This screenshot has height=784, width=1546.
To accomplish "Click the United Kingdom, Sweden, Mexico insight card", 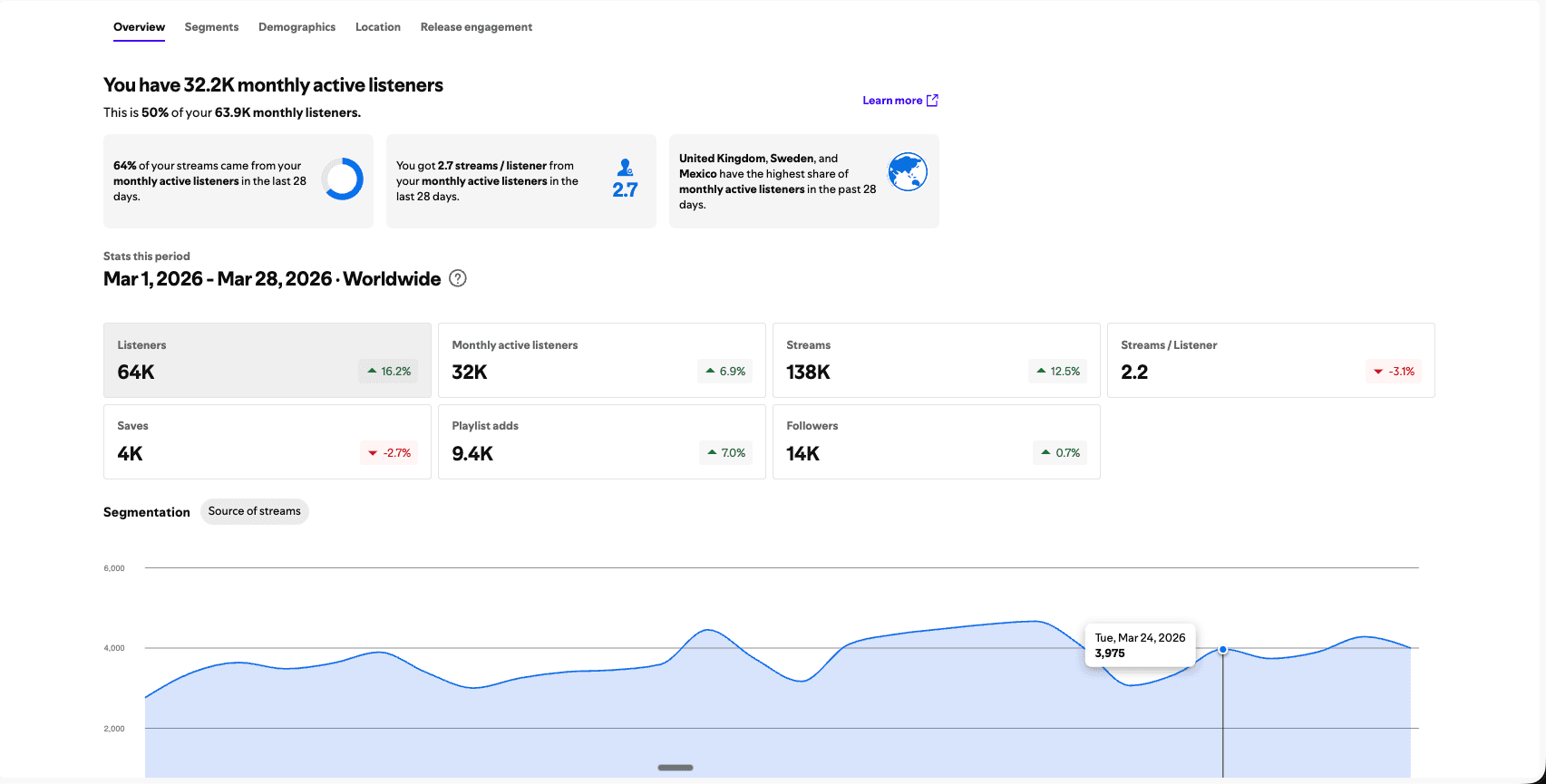I will pos(804,181).
